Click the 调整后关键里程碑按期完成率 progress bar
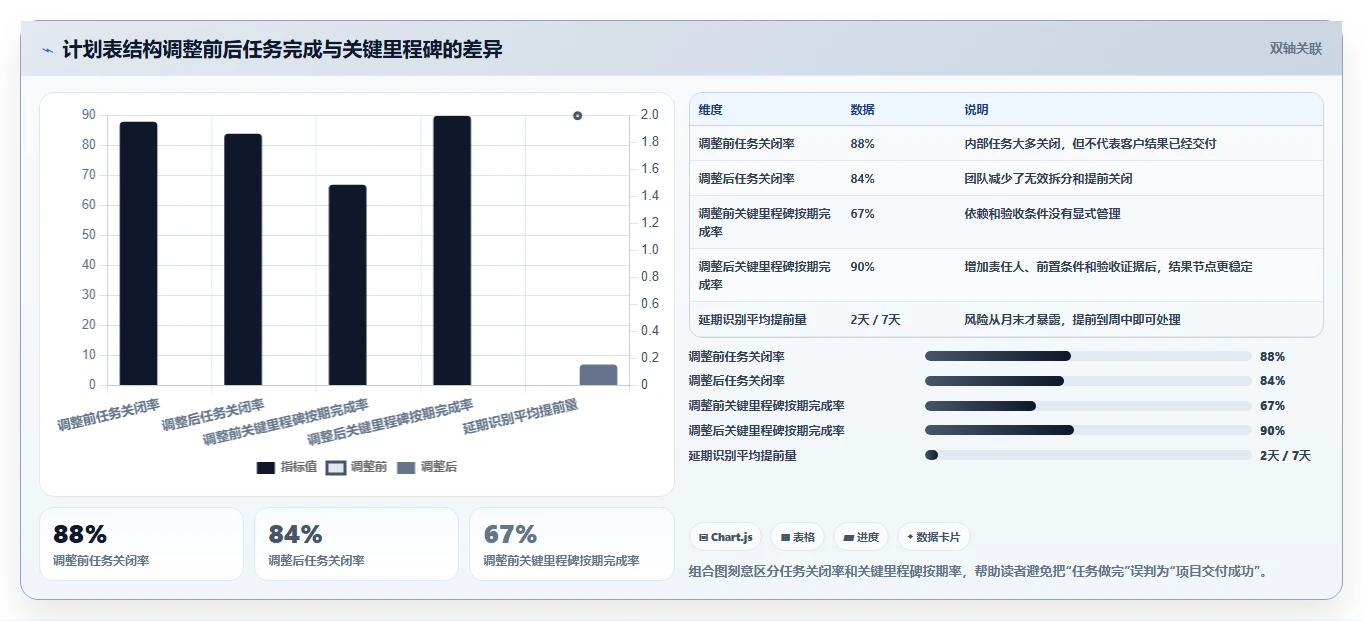Viewport: 1363px width, 621px height. [1088, 430]
